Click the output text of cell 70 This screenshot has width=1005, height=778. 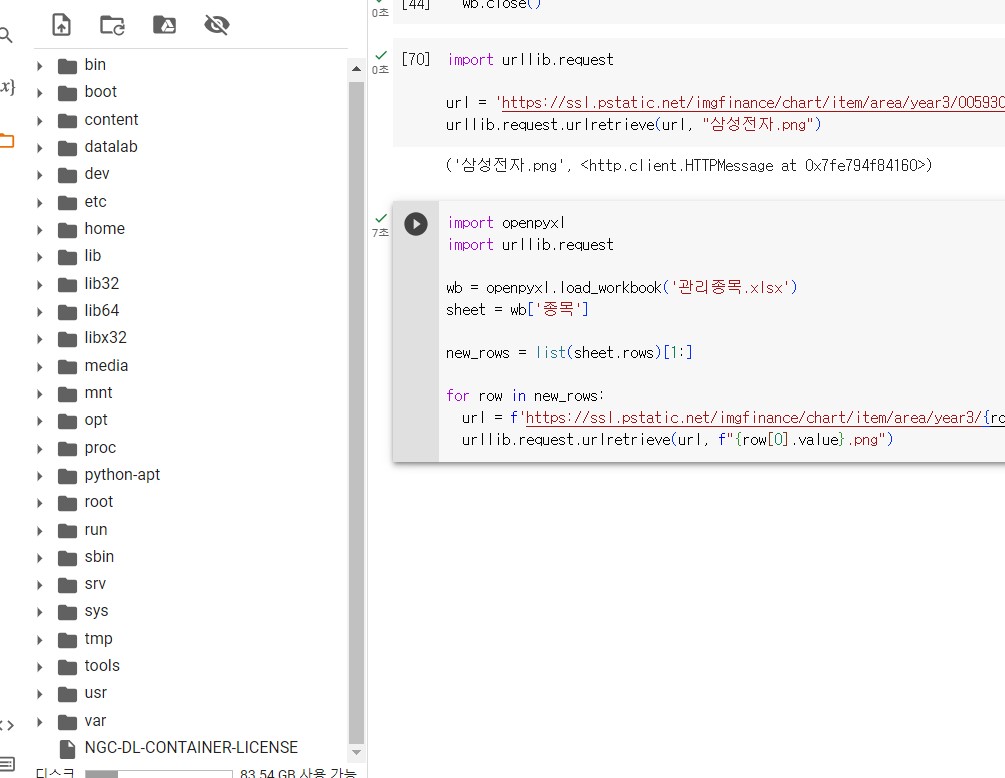tap(688, 165)
